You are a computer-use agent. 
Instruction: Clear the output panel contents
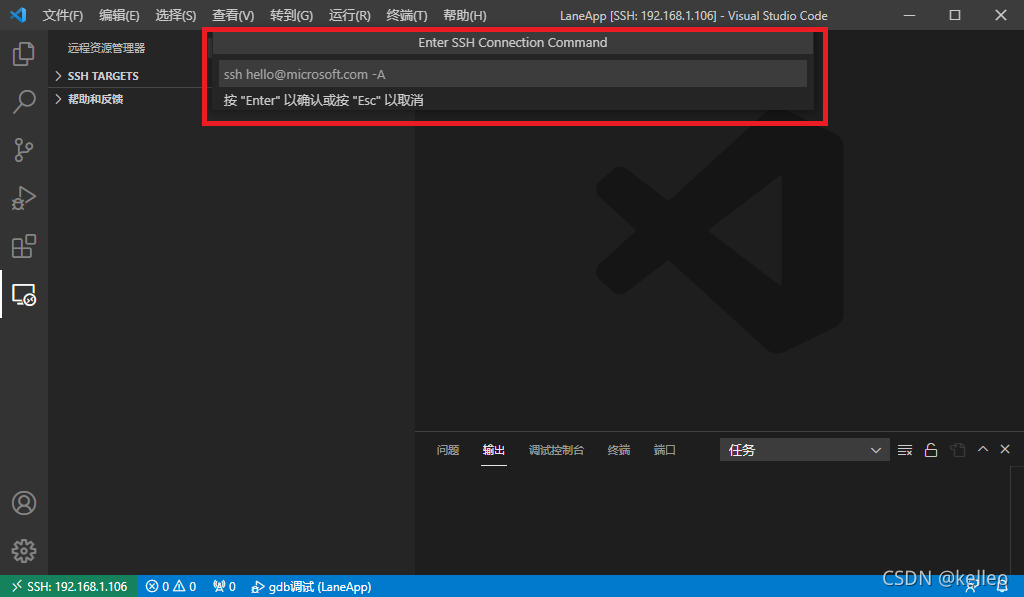pos(904,450)
